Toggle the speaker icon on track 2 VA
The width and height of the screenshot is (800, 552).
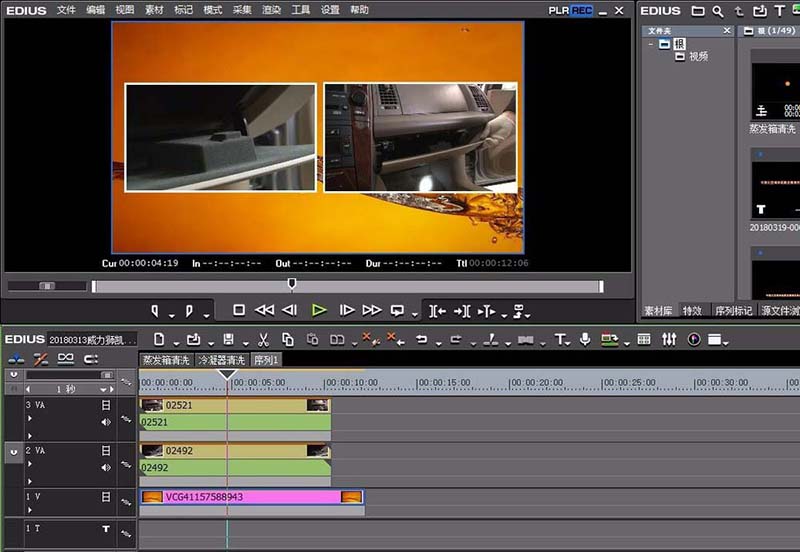(106, 467)
